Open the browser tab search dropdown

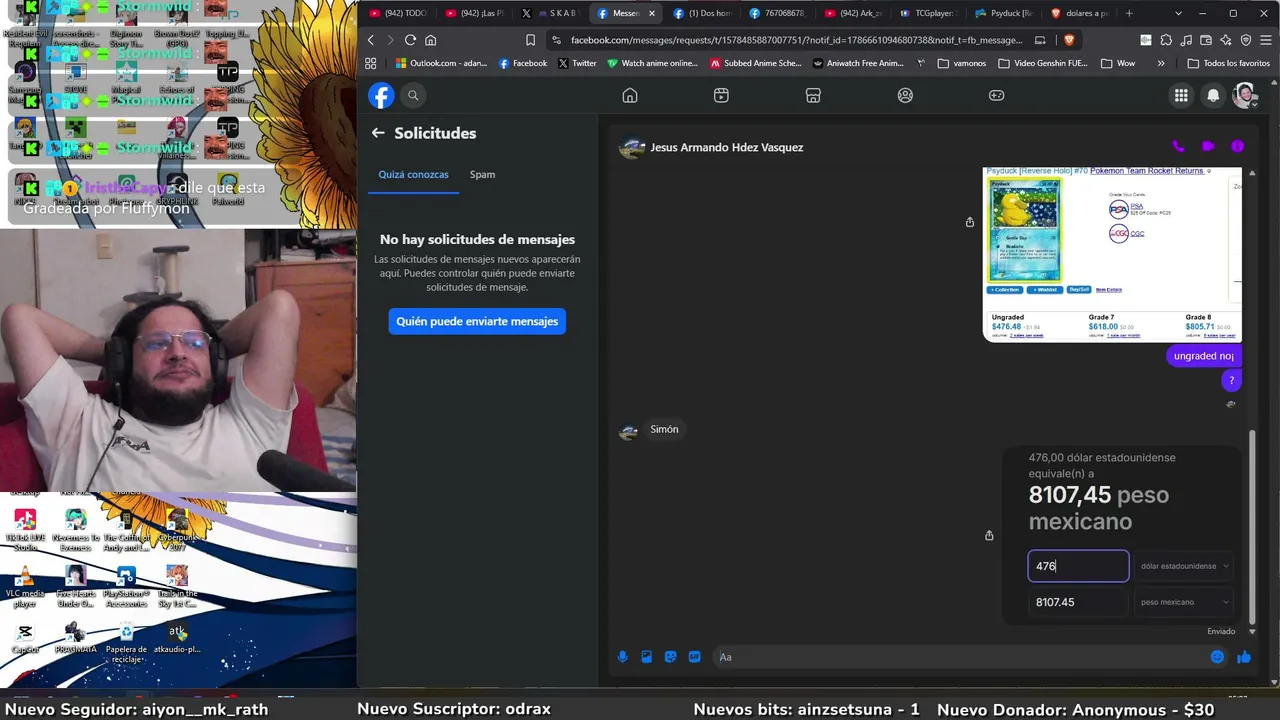(x=1178, y=13)
